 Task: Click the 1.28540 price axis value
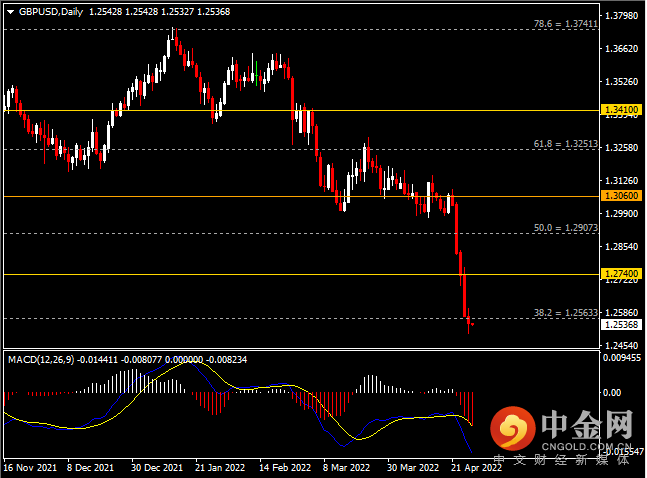[621, 246]
